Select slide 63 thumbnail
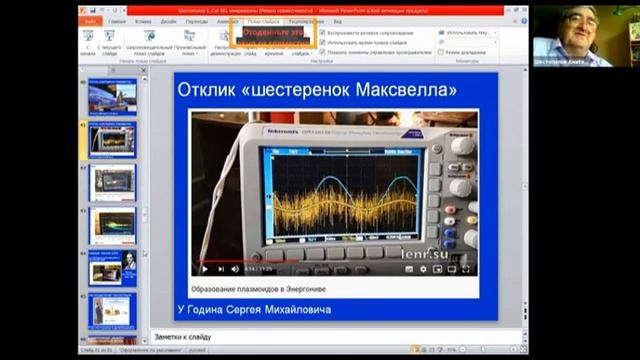The width and height of the screenshot is (640, 360). point(112,225)
